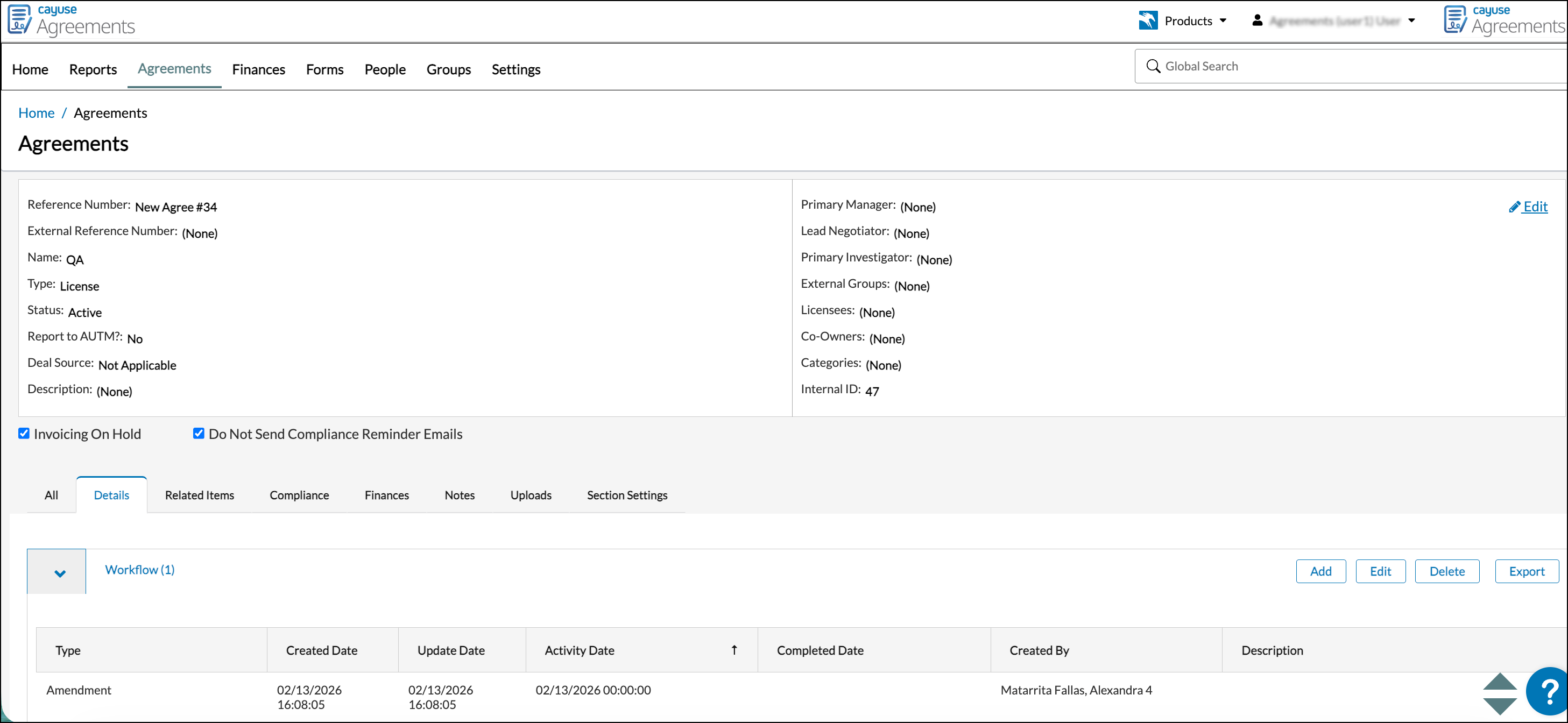This screenshot has height=723, width=1568.
Task: Click the Workflow (1) section link
Action: pos(139,570)
